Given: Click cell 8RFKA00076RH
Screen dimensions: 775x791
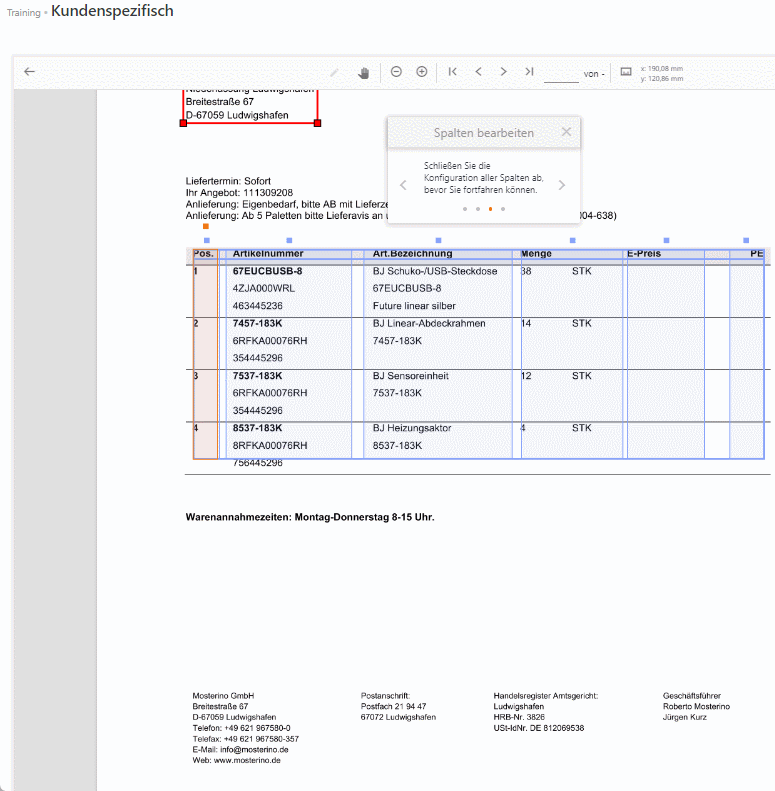Looking at the screenshot, I should [270, 446].
